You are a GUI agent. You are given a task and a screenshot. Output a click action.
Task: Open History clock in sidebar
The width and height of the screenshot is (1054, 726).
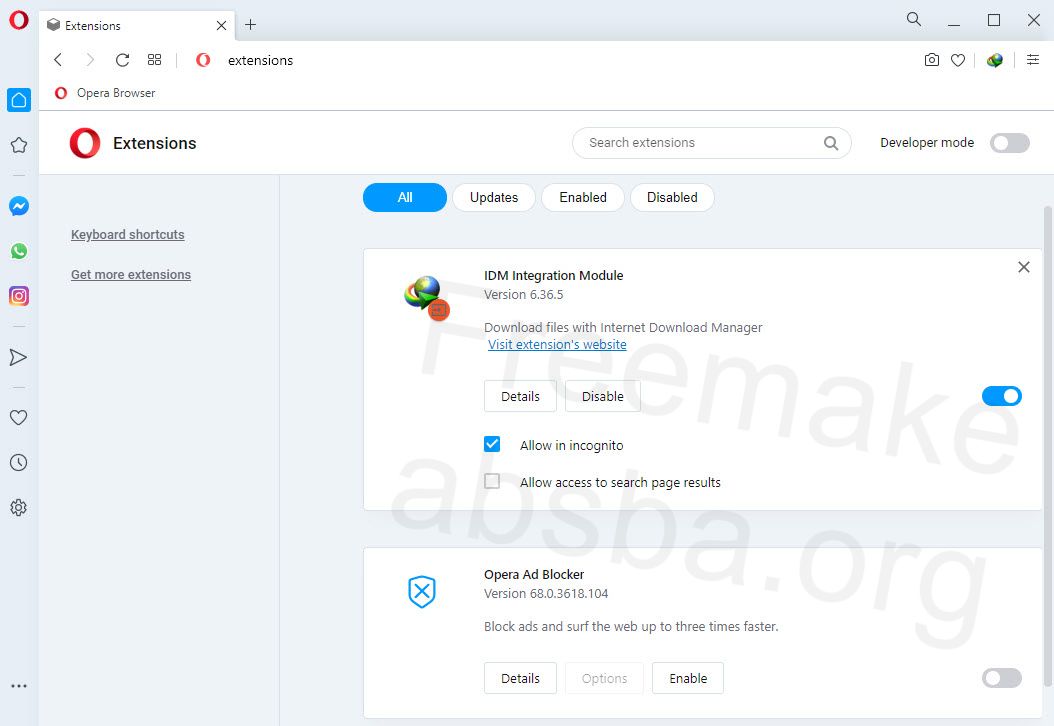coord(19,462)
